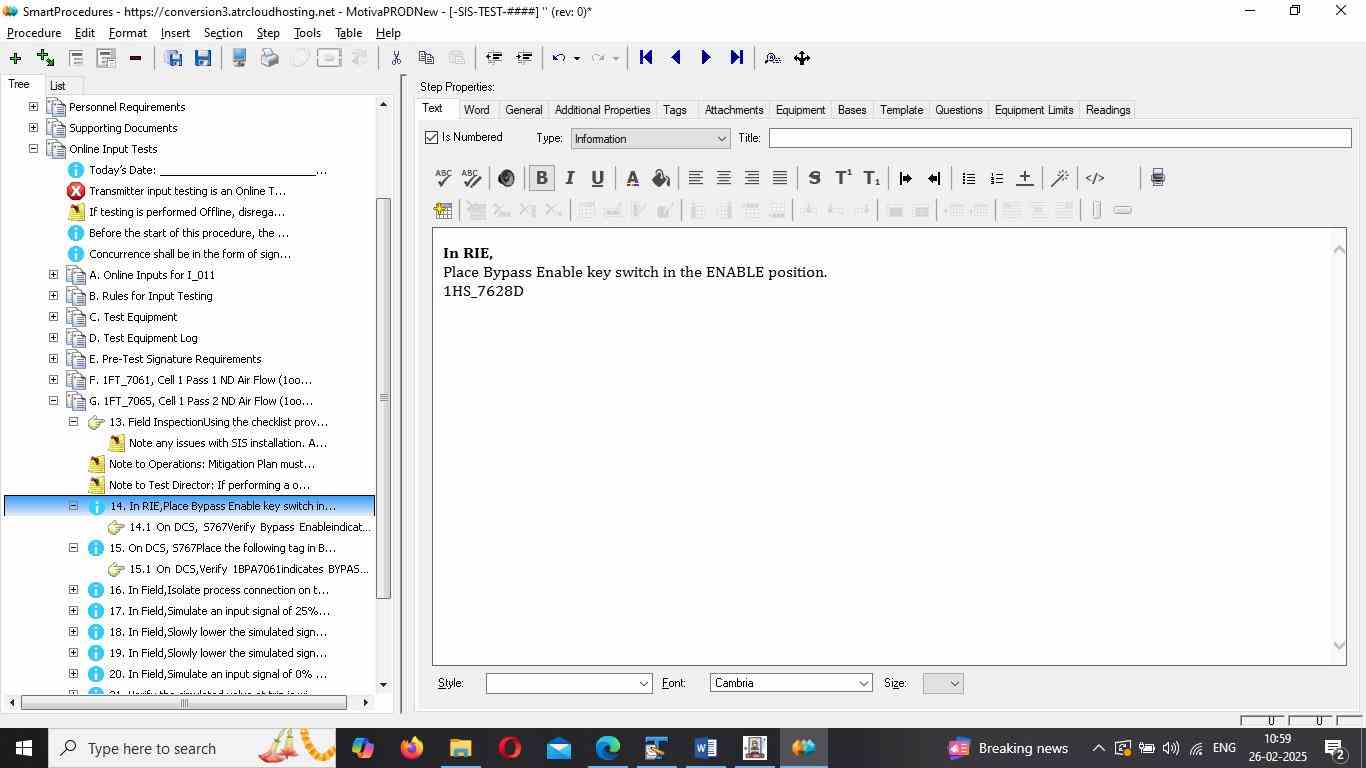The image size is (1366, 768).
Task: Justify text alignment icon
Action: point(779,178)
